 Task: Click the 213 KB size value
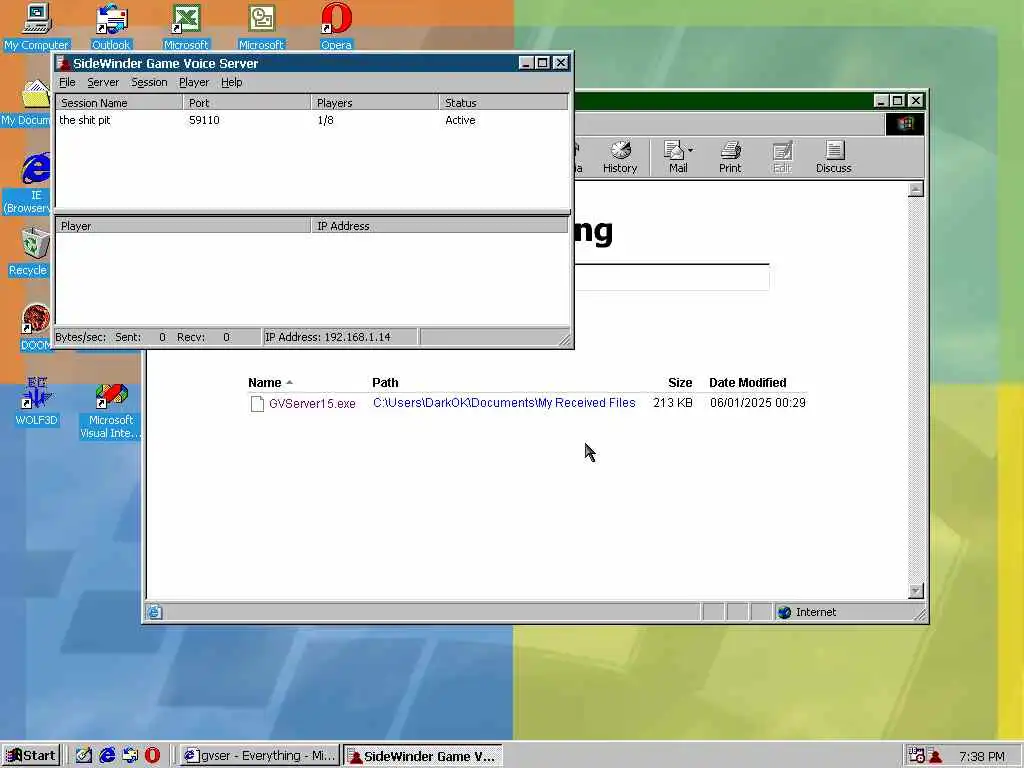[x=673, y=403]
